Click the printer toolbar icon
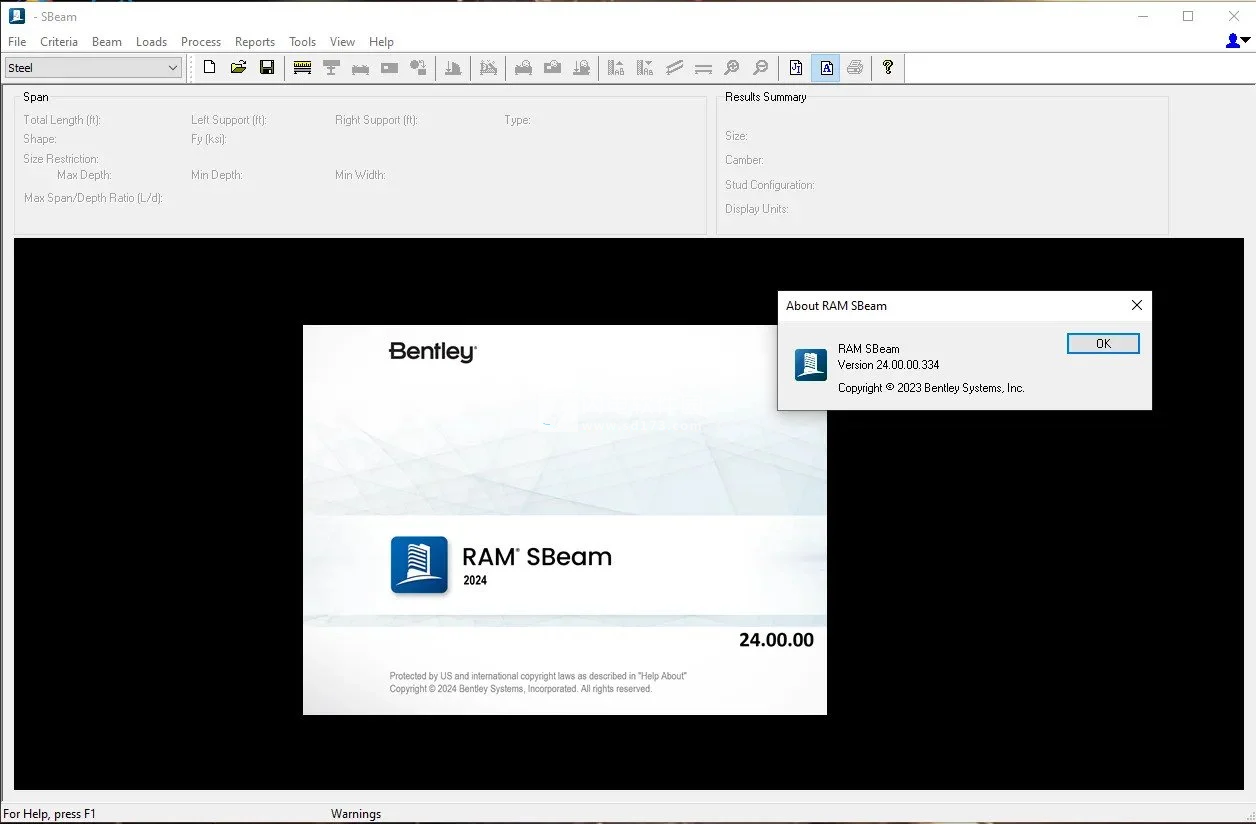The width and height of the screenshot is (1256, 824). click(855, 67)
